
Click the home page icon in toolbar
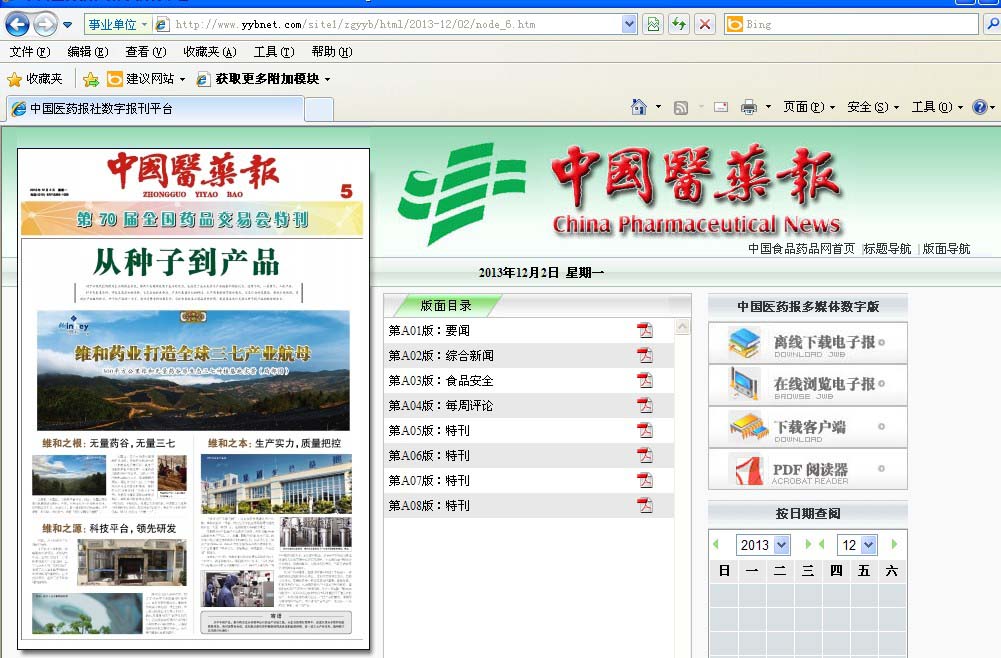[x=638, y=107]
